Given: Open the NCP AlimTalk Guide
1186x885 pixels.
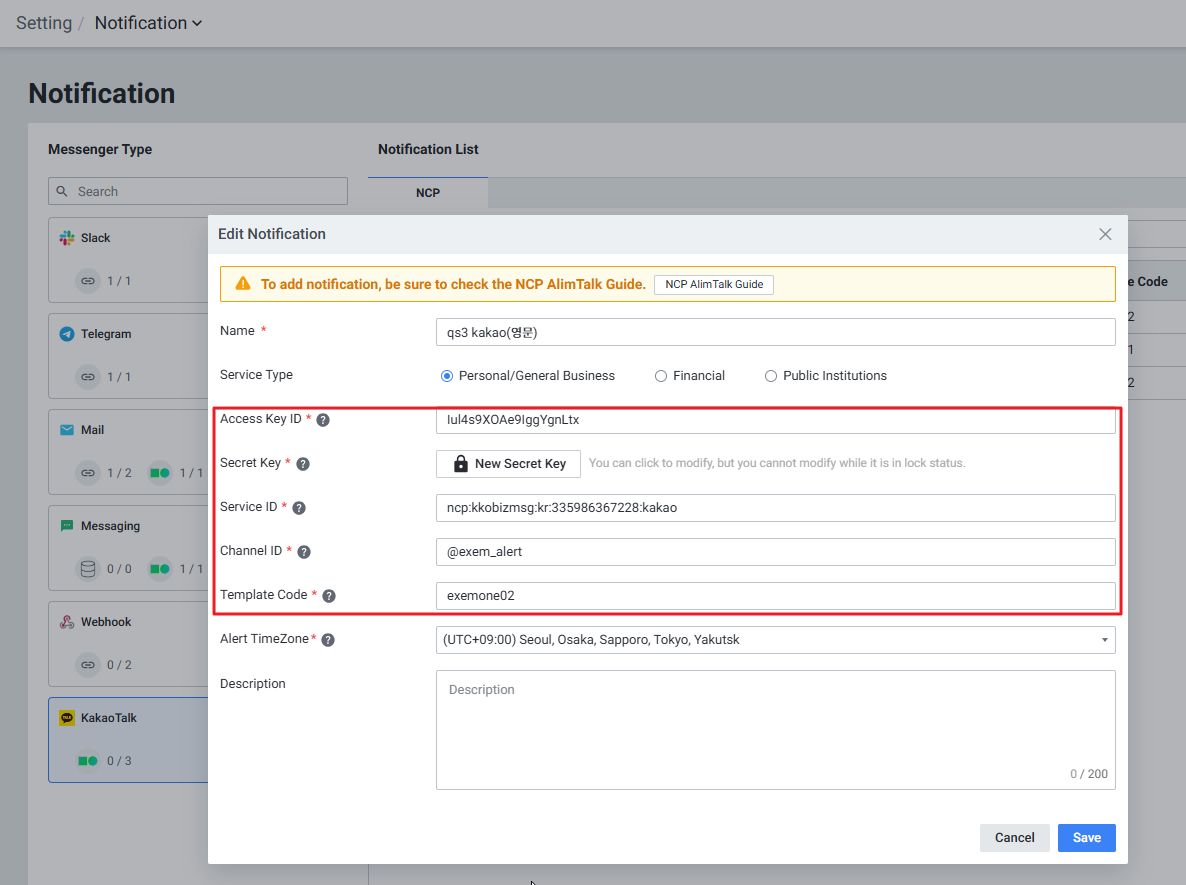Looking at the screenshot, I should [x=714, y=285].
